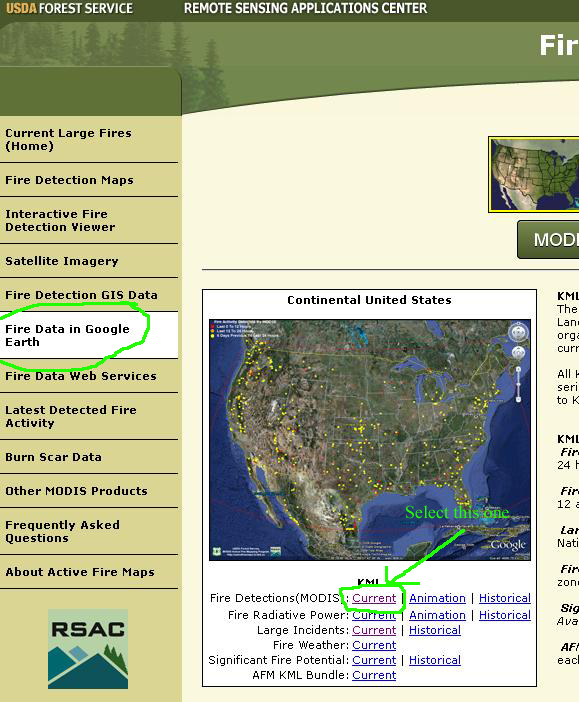Open Fire Detection GIS Data
This screenshot has width=579, height=702.
coord(81,295)
